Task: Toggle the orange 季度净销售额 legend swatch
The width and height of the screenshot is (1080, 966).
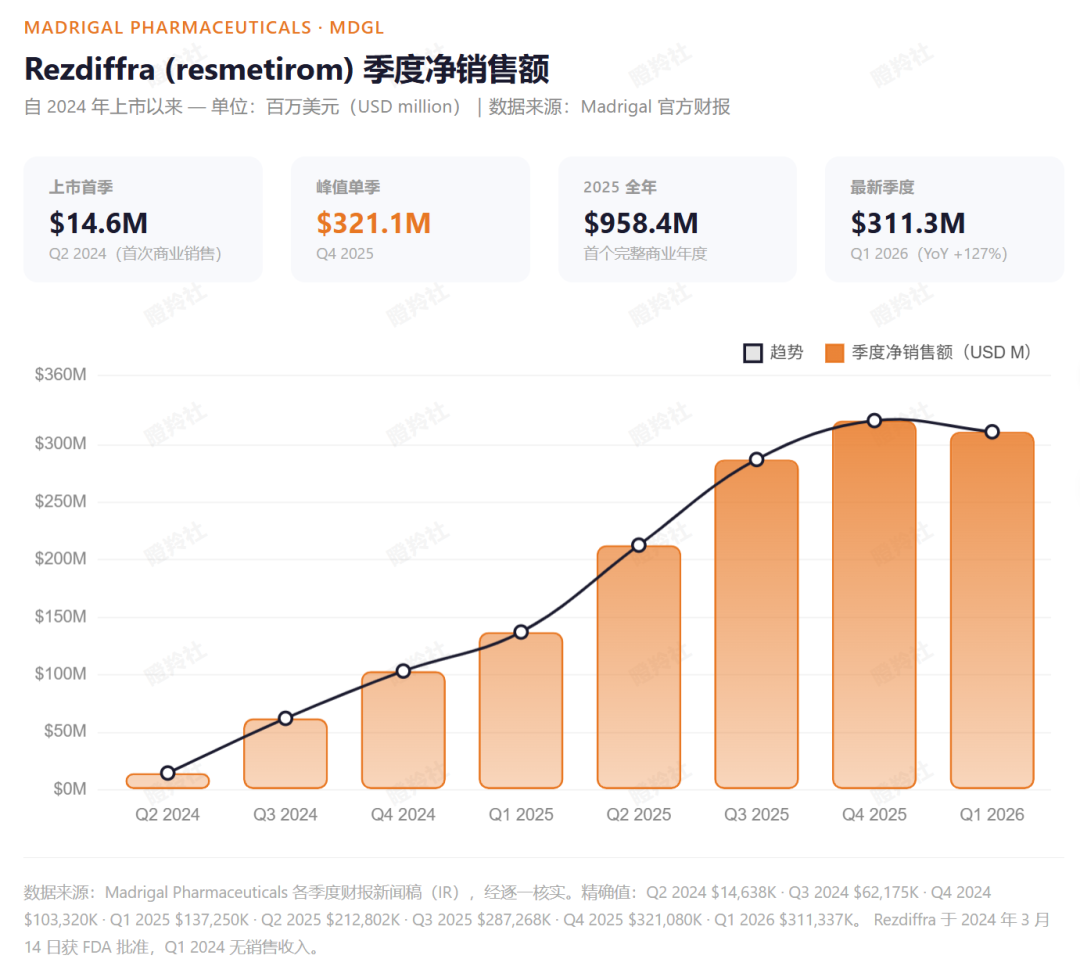Action: pos(834,353)
